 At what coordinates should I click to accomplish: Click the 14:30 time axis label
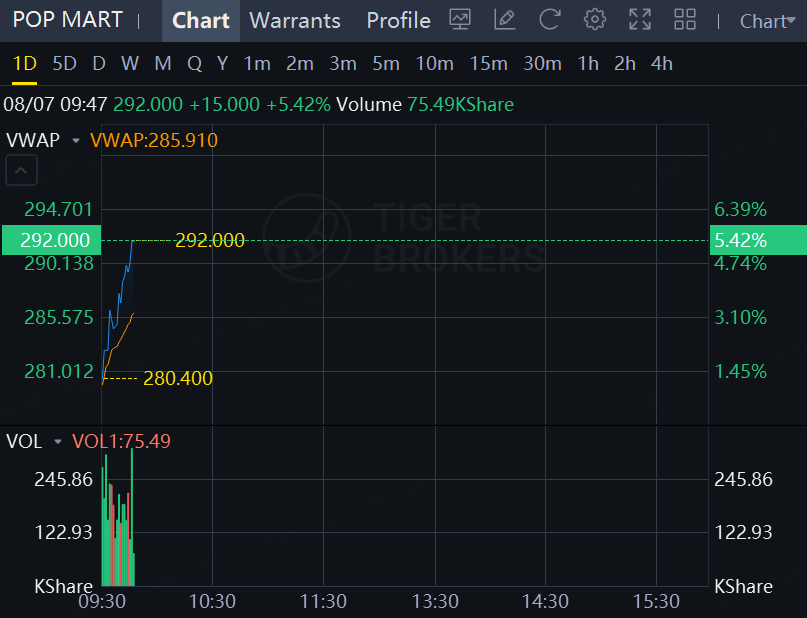(546, 602)
